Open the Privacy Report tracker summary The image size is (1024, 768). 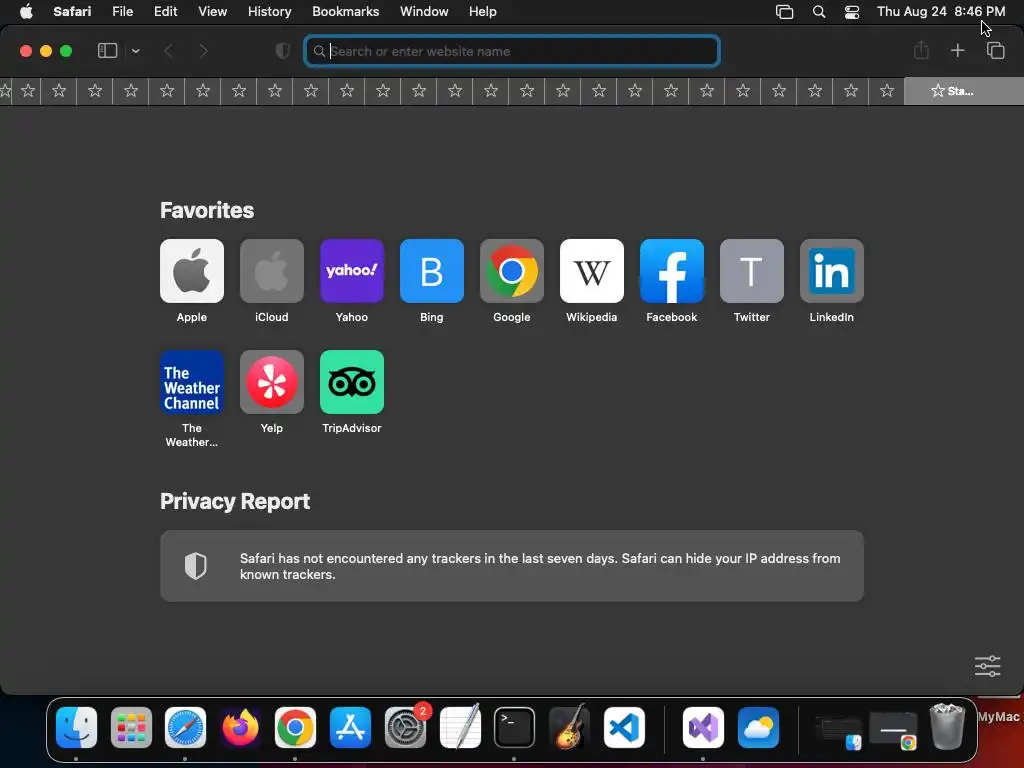click(511, 566)
